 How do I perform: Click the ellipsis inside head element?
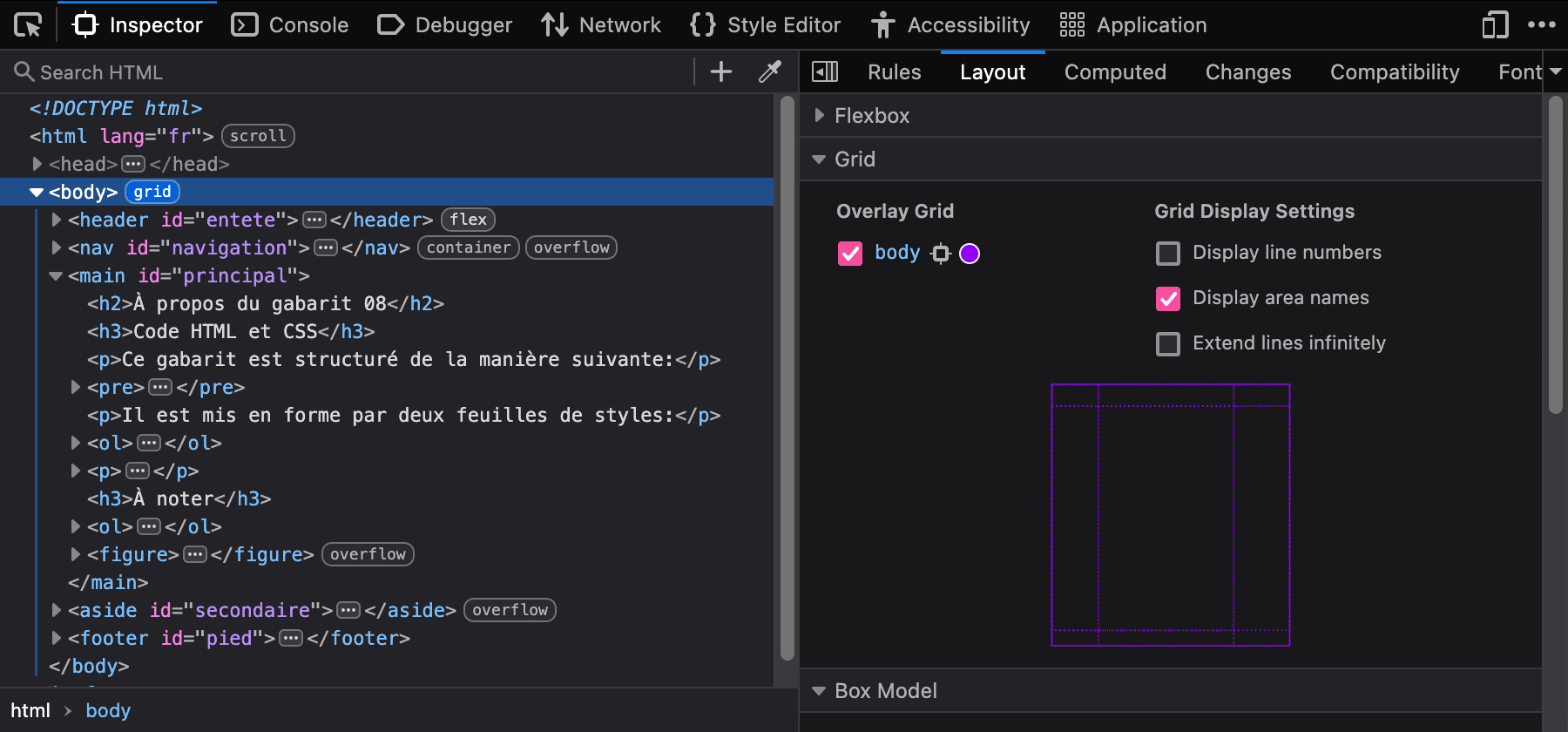[133, 164]
